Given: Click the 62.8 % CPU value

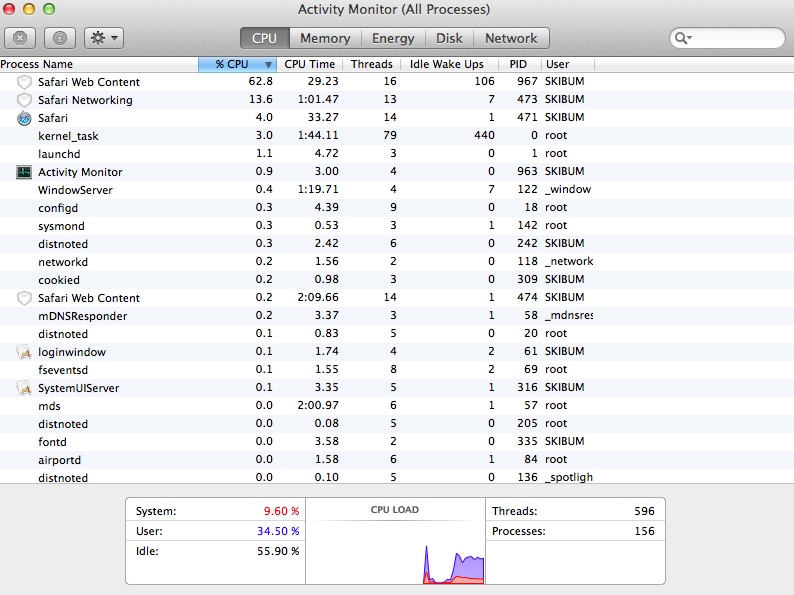Looking at the screenshot, I should (260, 82).
